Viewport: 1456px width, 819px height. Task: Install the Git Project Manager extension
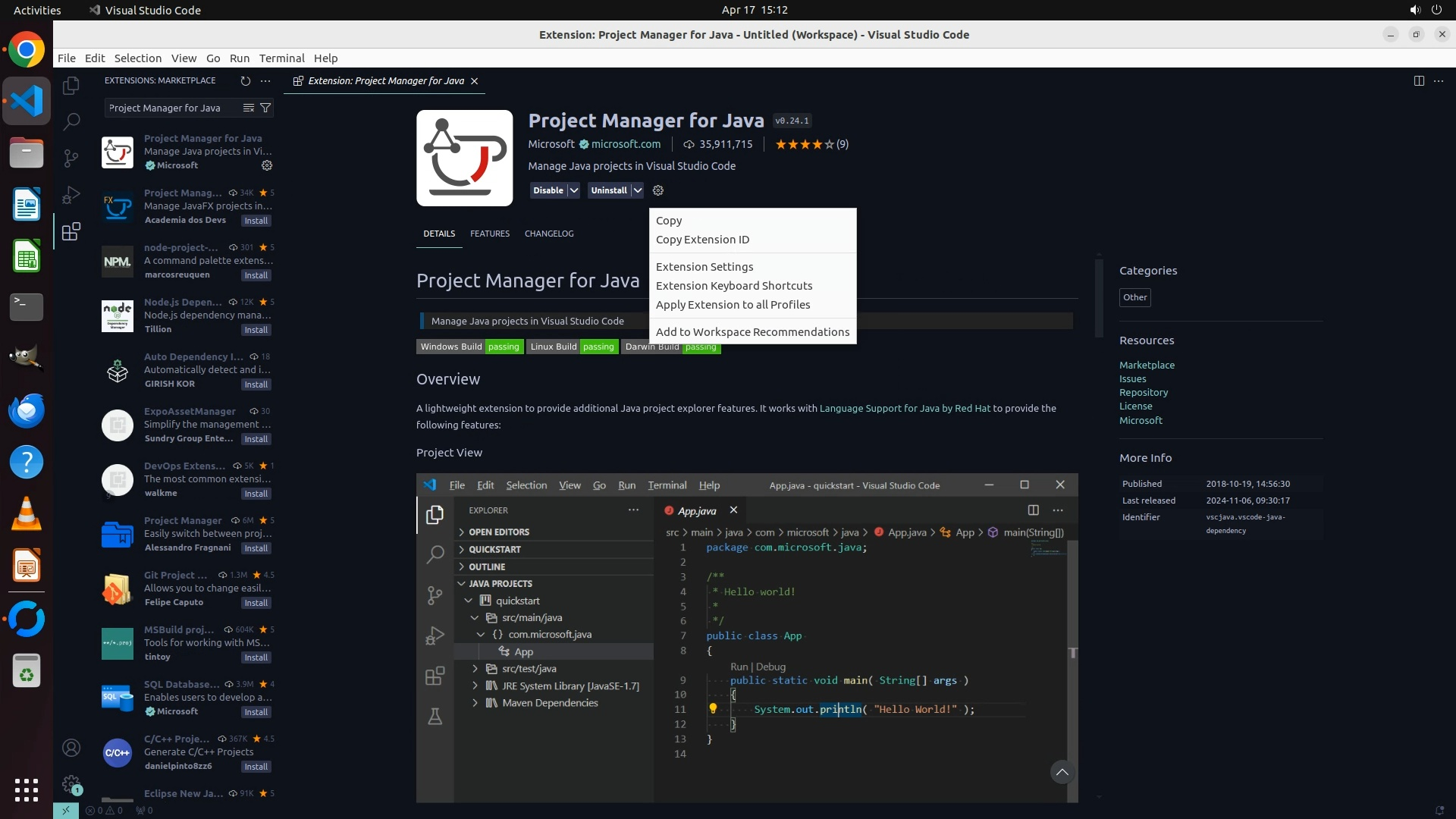pyautogui.click(x=256, y=603)
